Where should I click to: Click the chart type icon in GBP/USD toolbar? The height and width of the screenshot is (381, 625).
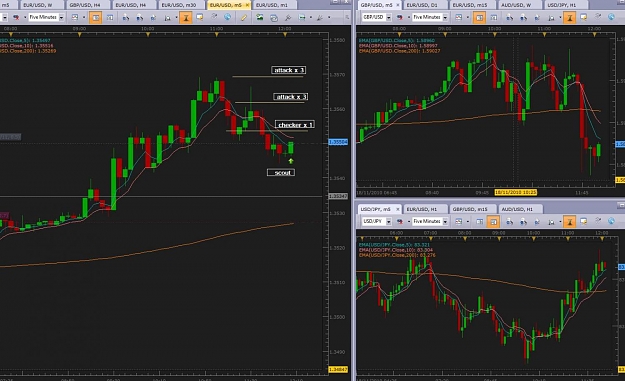(x=459, y=17)
